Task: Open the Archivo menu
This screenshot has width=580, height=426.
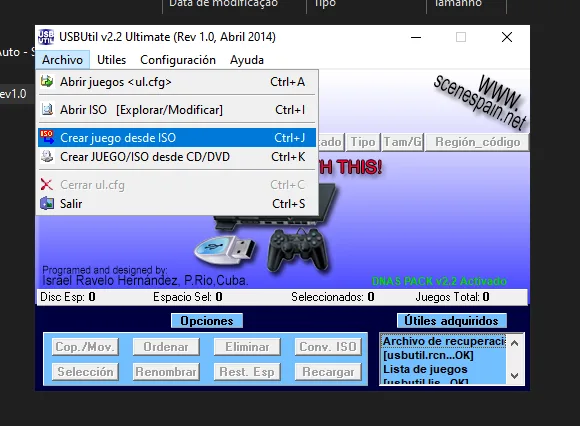Action: 63,60
